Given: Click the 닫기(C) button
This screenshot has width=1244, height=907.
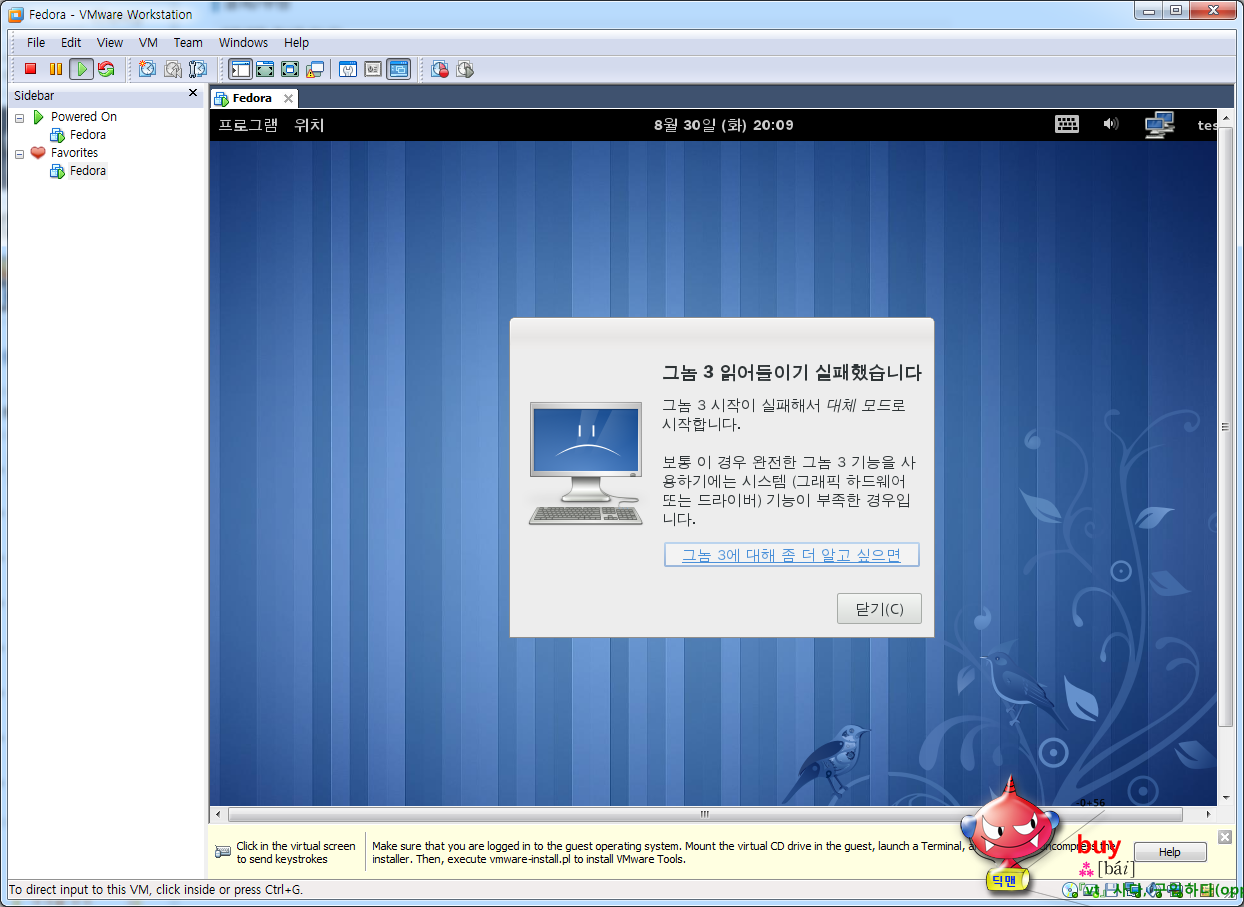Looking at the screenshot, I should [x=879, y=609].
